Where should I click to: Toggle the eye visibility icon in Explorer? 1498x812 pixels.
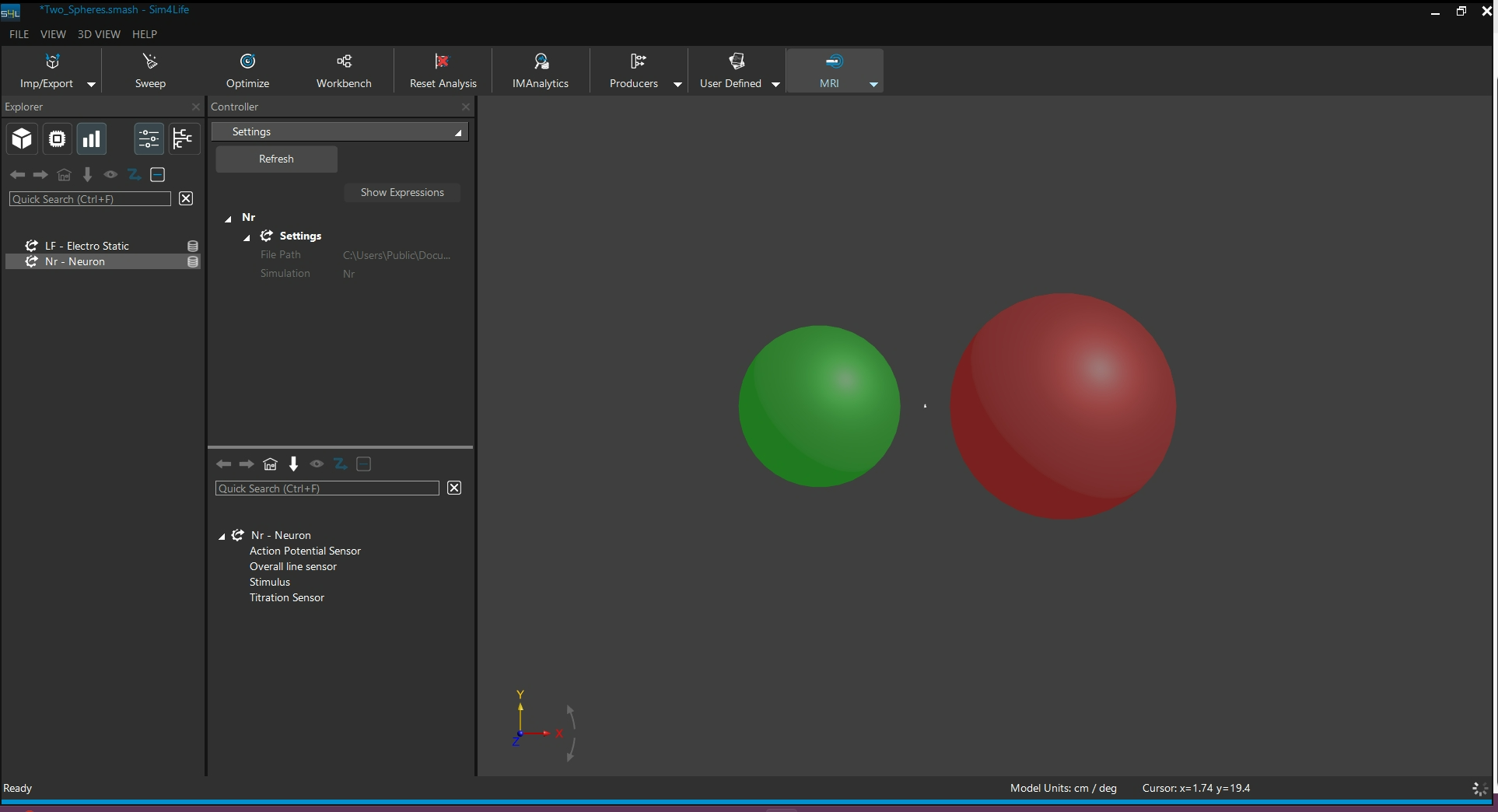pyautogui.click(x=110, y=175)
